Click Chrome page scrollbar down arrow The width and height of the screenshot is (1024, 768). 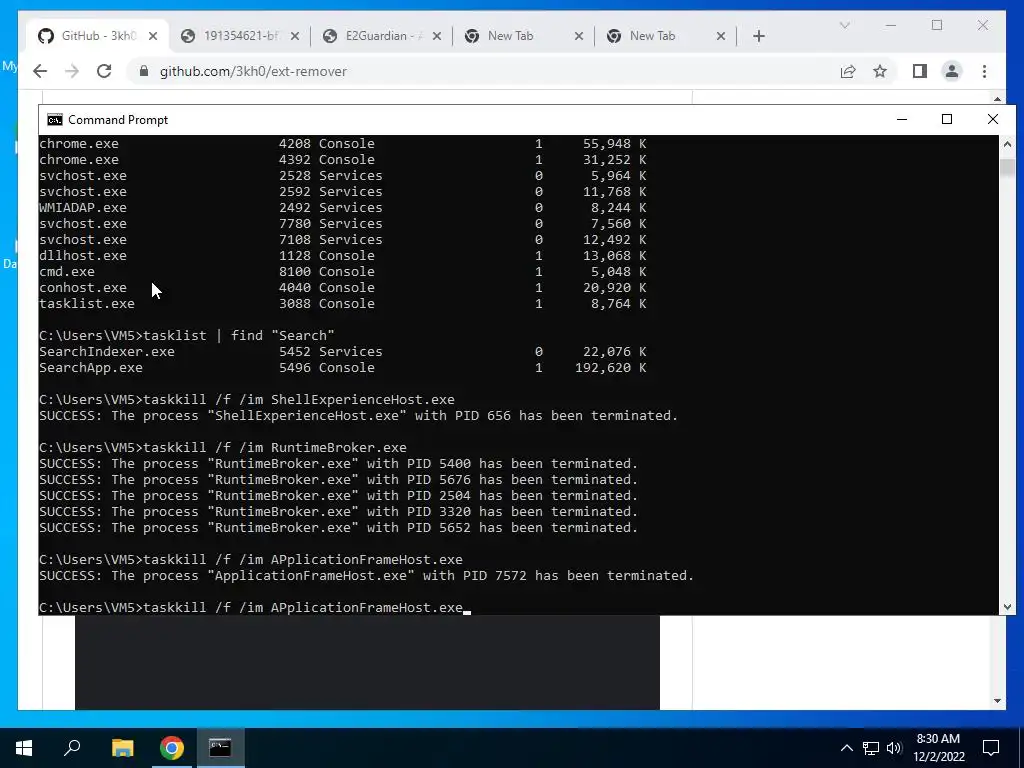[x=997, y=701]
